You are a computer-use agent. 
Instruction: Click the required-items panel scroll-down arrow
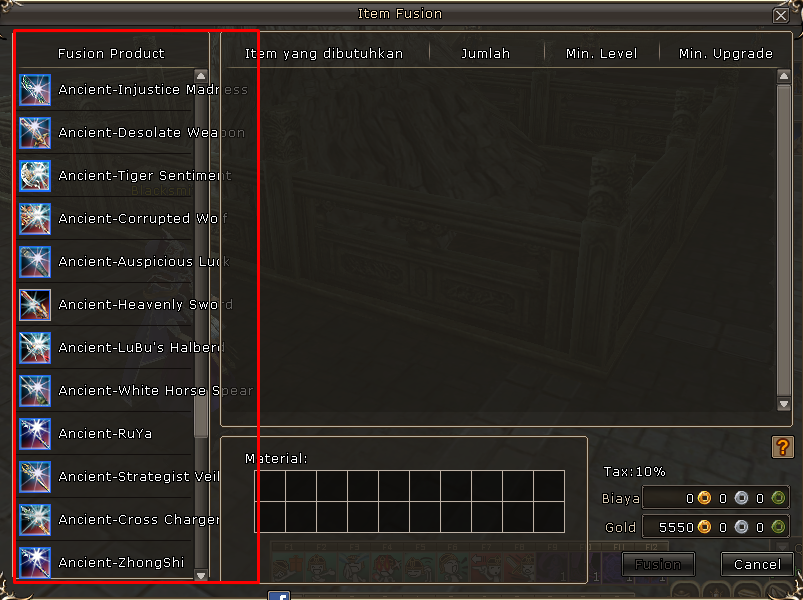coord(784,404)
